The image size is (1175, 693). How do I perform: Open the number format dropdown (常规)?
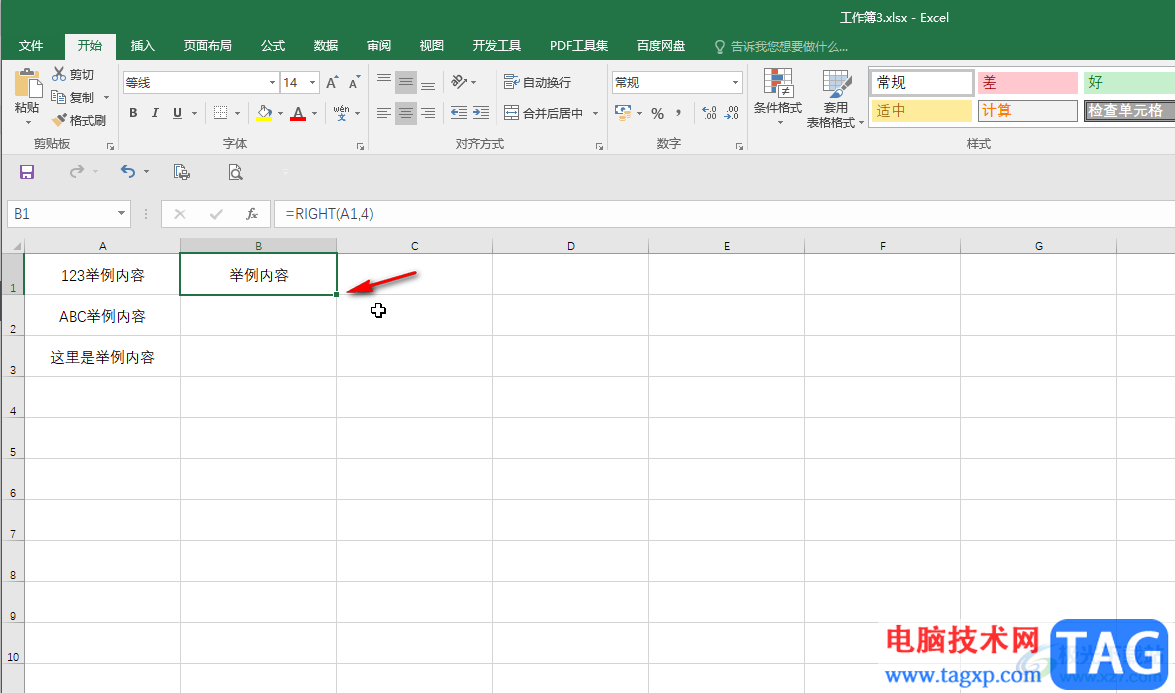point(735,82)
